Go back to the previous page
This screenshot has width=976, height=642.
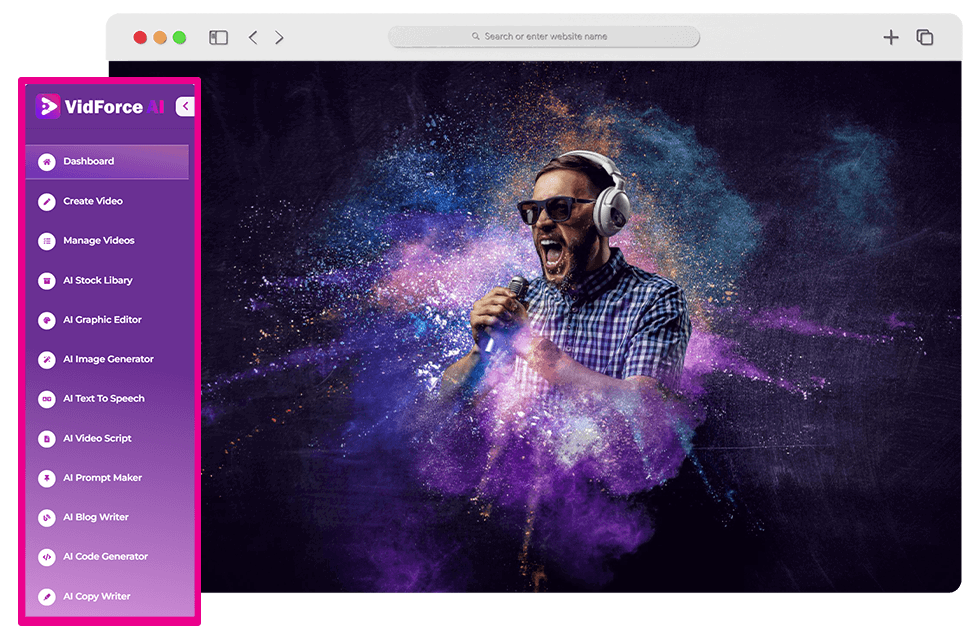point(253,38)
